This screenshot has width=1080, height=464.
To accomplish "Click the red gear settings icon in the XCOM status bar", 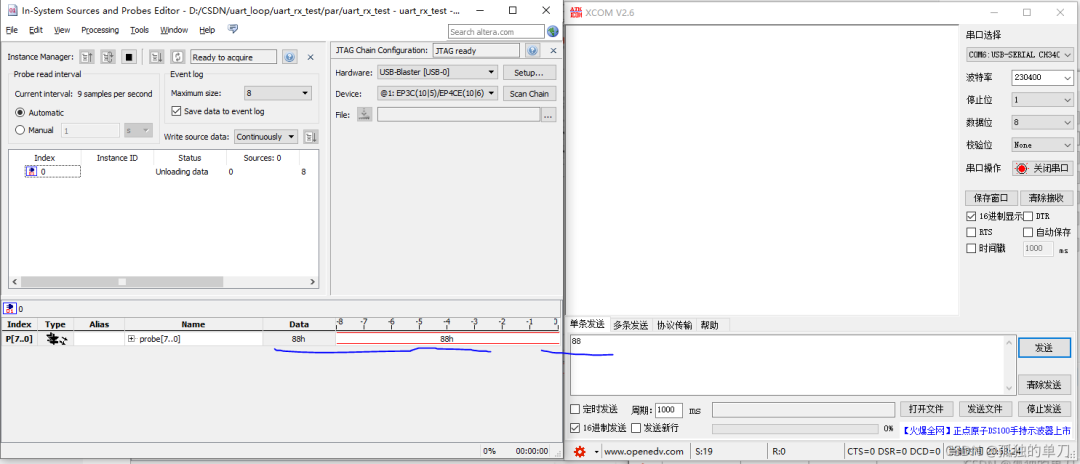I will click(579, 452).
